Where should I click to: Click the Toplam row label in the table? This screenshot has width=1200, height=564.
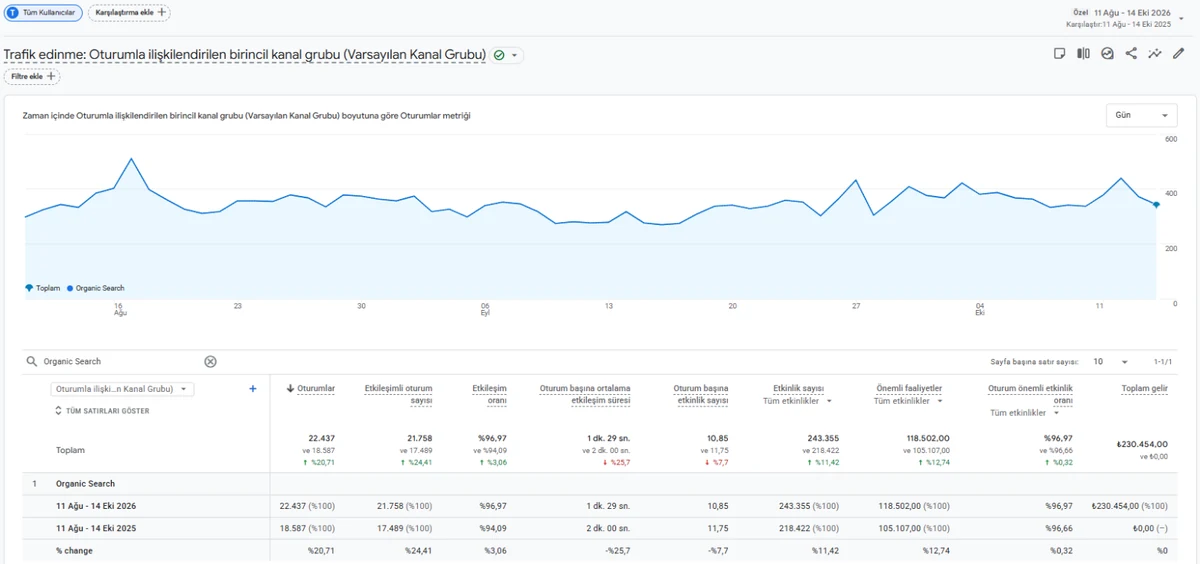click(x=70, y=450)
